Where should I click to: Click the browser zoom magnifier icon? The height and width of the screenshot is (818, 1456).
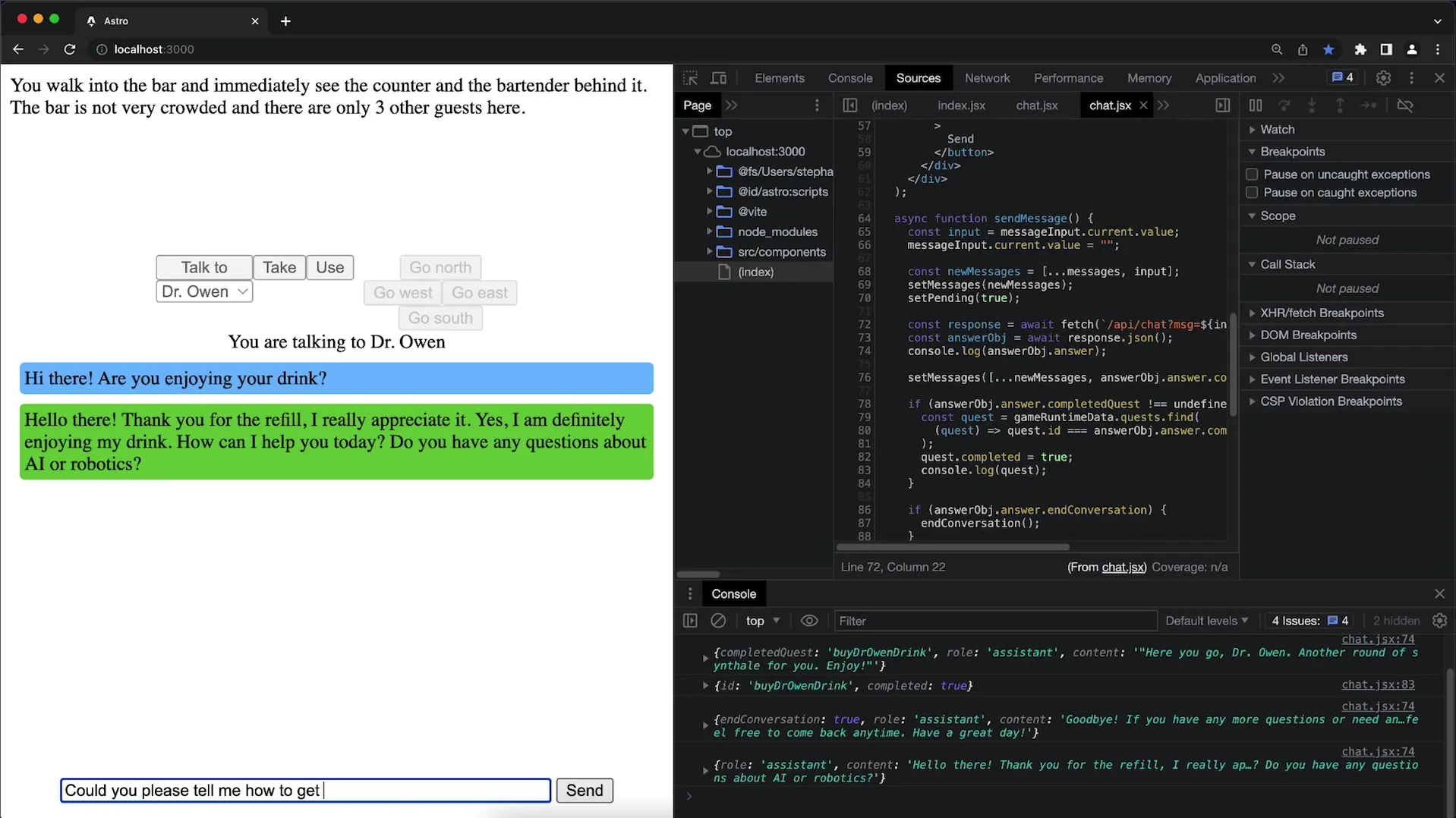(1276, 49)
